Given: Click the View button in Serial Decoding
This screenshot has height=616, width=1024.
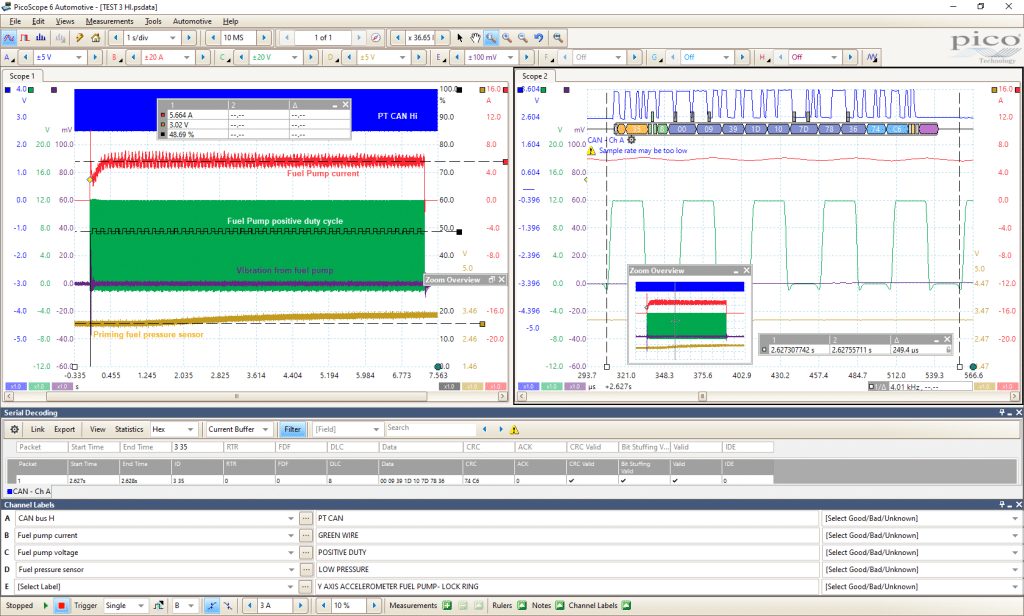Looking at the screenshot, I should pos(97,429).
